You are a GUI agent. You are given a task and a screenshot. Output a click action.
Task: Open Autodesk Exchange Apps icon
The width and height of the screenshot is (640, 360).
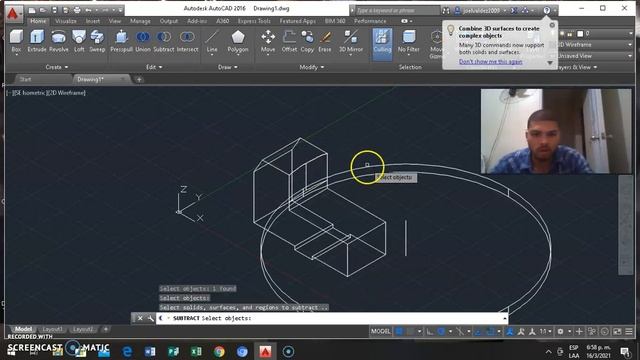(x=514, y=10)
